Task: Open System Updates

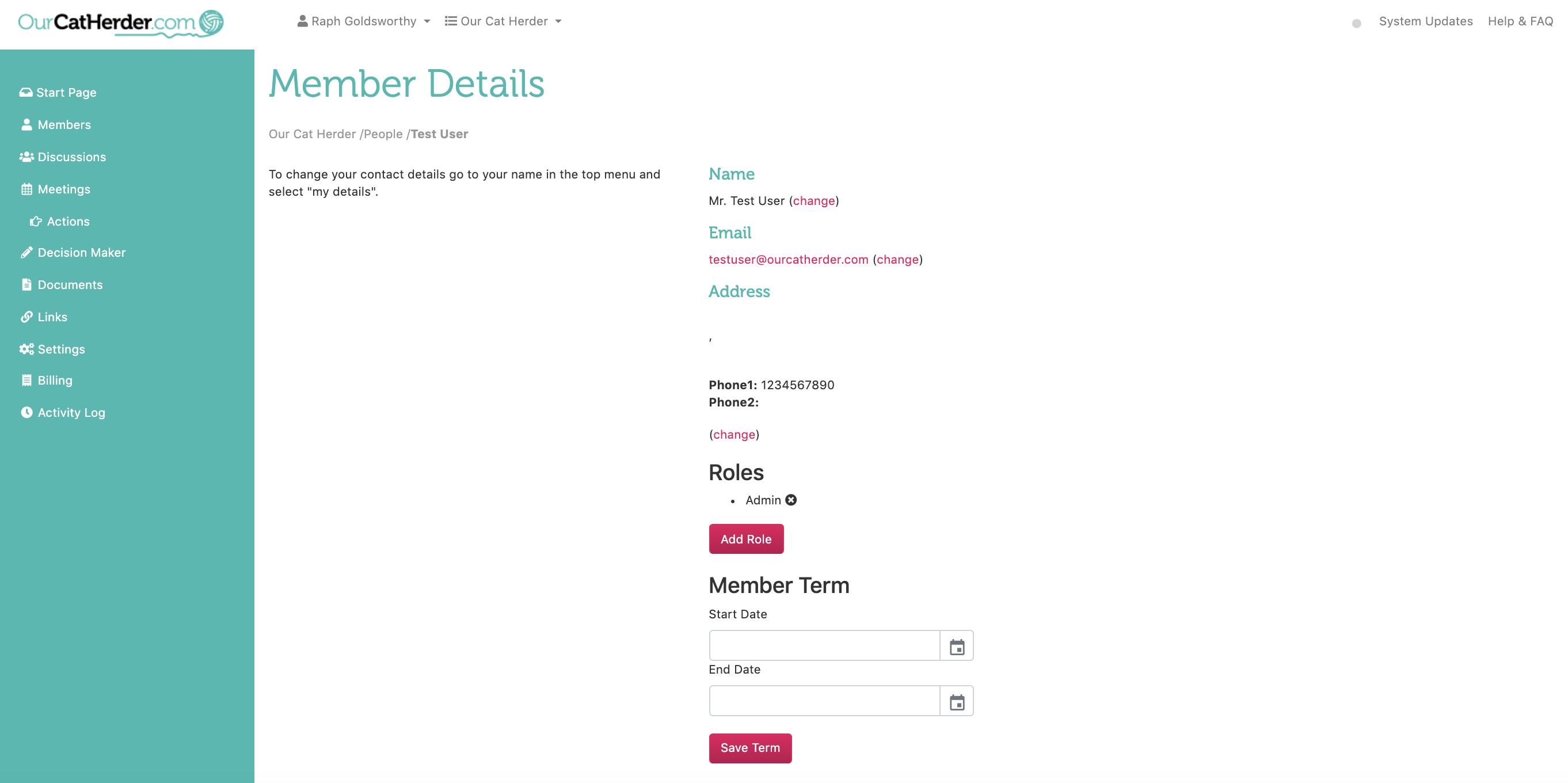Action: (1426, 21)
